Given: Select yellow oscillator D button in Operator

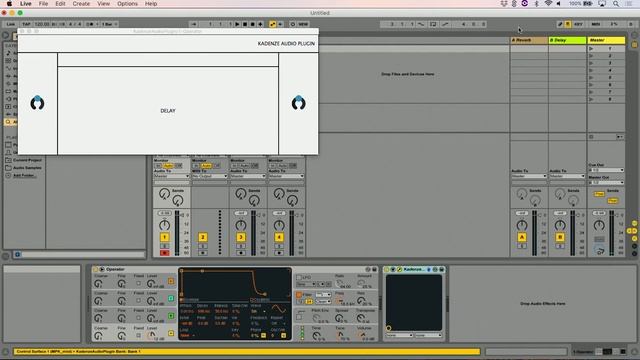Looking at the screenshot, I should [x=171, y=281].
